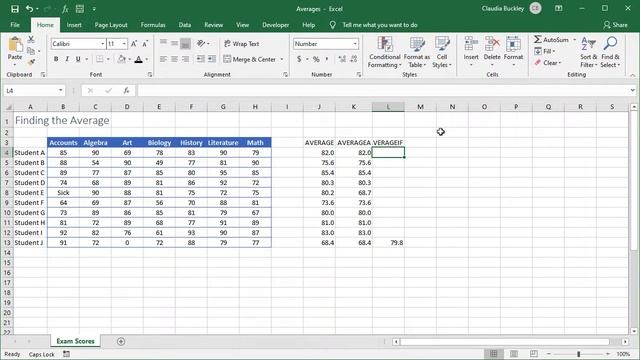
Task: Toggle Italic formatting
Action: tap(67, 59)
